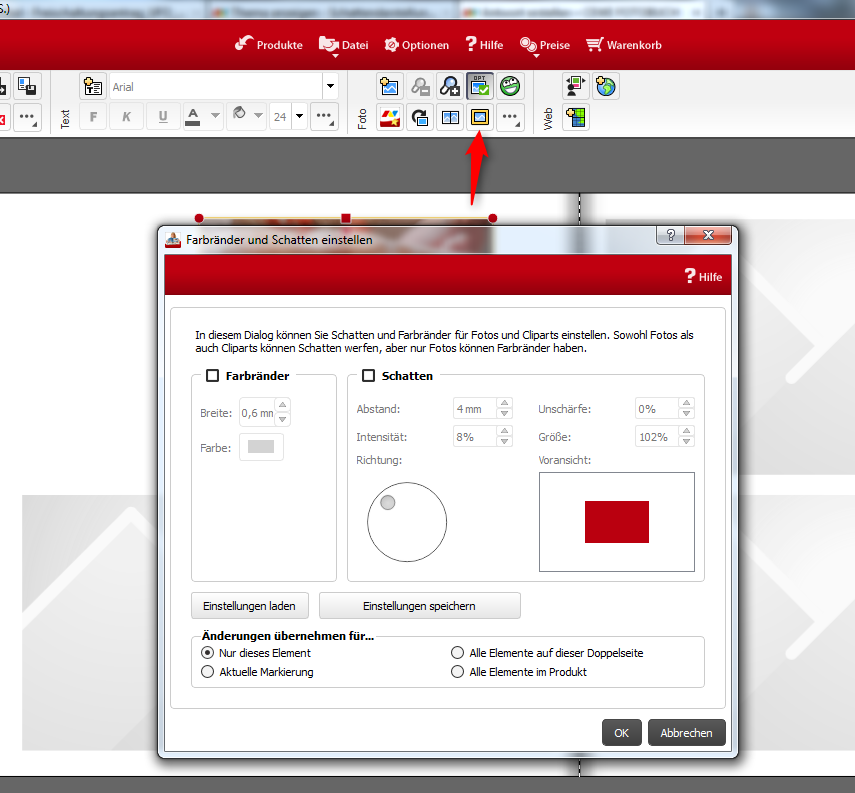Click the Farbe color swatch
Image resolution: width=855 pixels, height=793 pixels.
pyautogui.click(x=260, y=448)
